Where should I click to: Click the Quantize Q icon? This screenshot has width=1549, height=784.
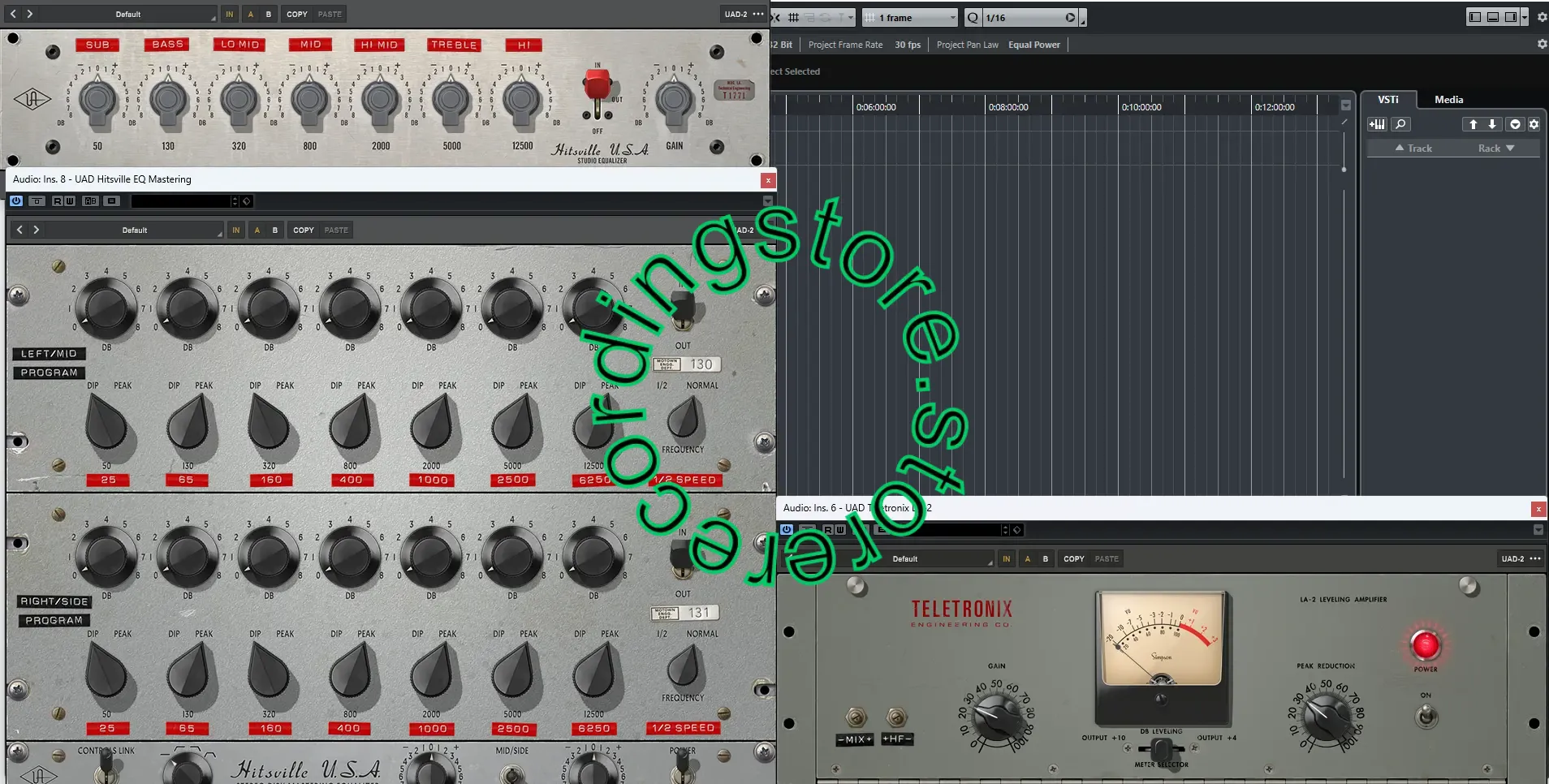973,17
